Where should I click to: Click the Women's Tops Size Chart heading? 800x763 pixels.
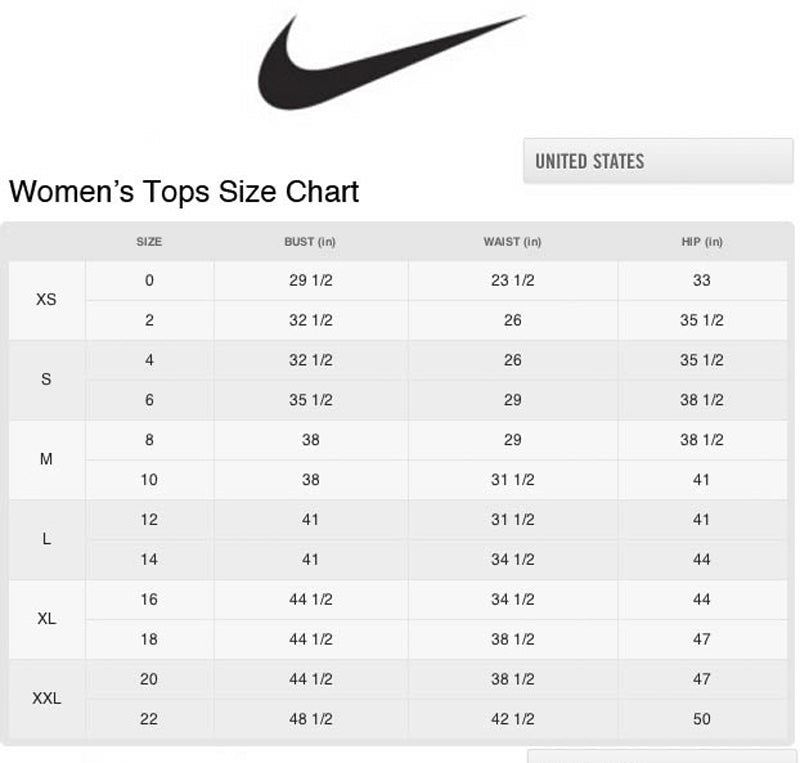184,191
